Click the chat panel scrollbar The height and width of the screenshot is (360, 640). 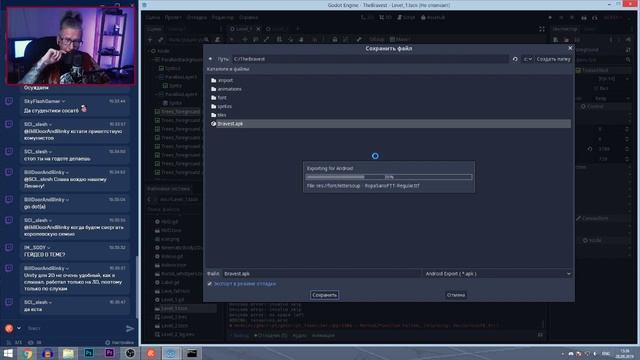click(x=137, y=286)
